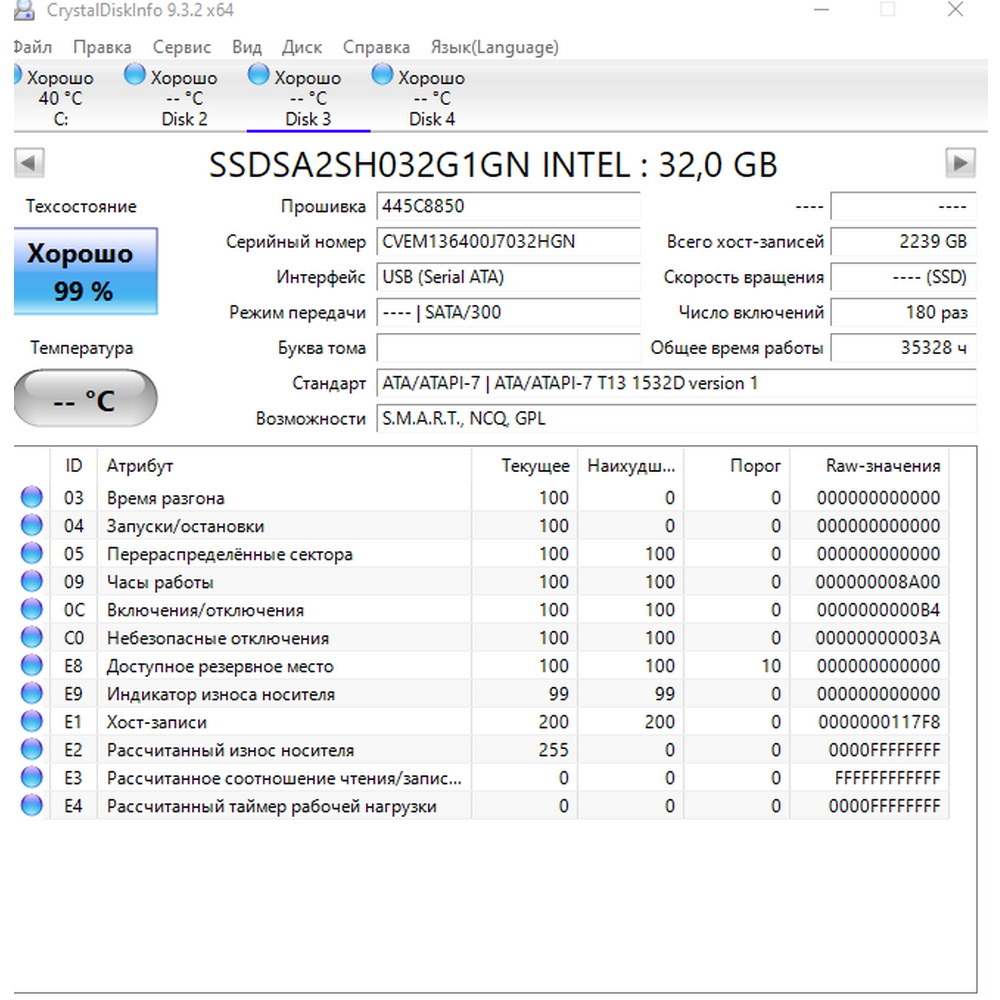Switch to the Disk 4 tab
The height and width of the screenshot is (1000, 1000).
click(x=432, y=97)
